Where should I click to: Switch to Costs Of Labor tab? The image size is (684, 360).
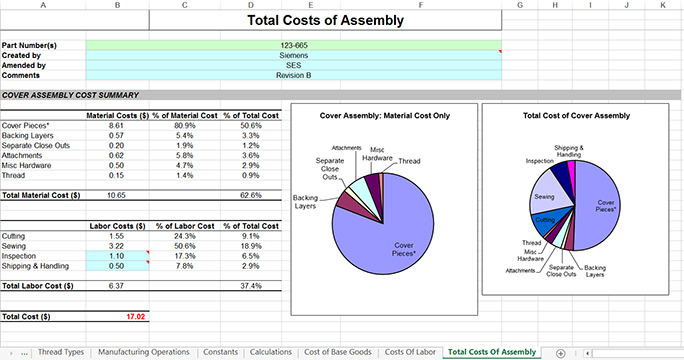[410, 352]
